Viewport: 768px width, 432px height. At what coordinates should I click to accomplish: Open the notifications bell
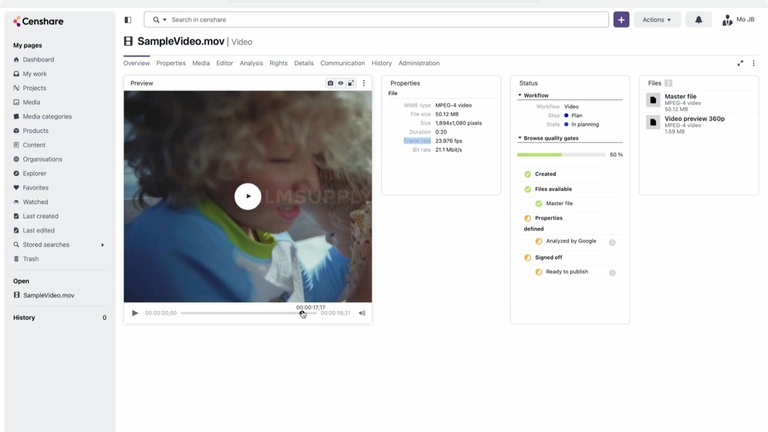pyautogui.click(x=698, y=20)
